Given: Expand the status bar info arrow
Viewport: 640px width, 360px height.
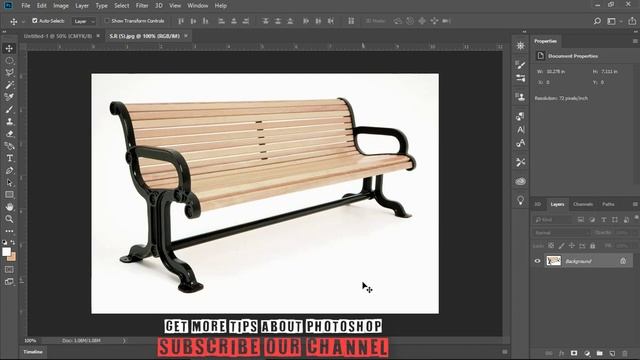Looking at the screenshot, I should coord(124,340).
